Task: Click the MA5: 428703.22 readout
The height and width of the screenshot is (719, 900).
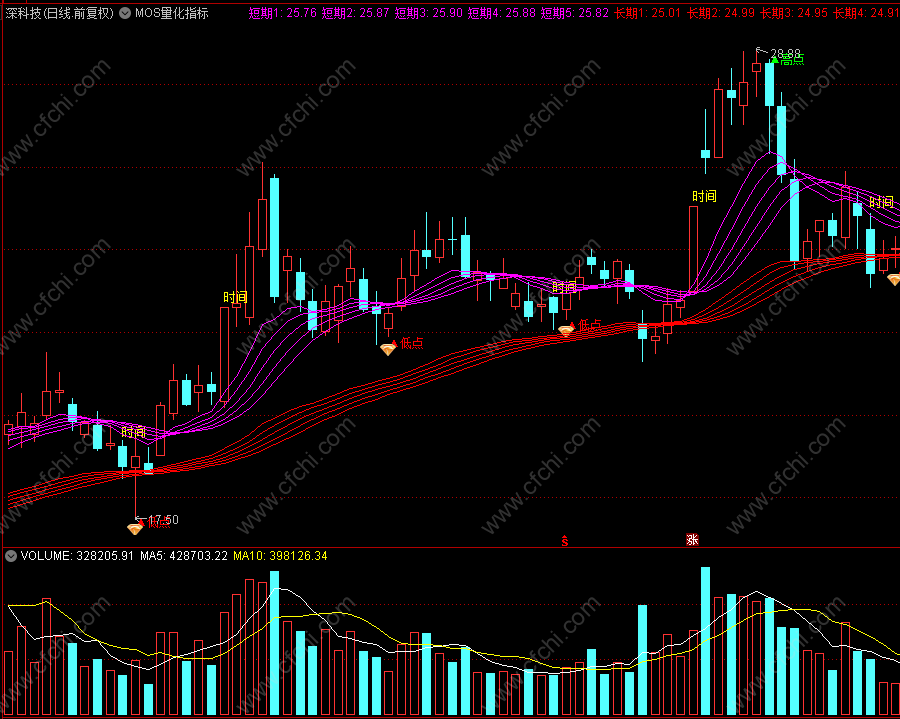Action: pyautogui.click(x=184, y=555)
